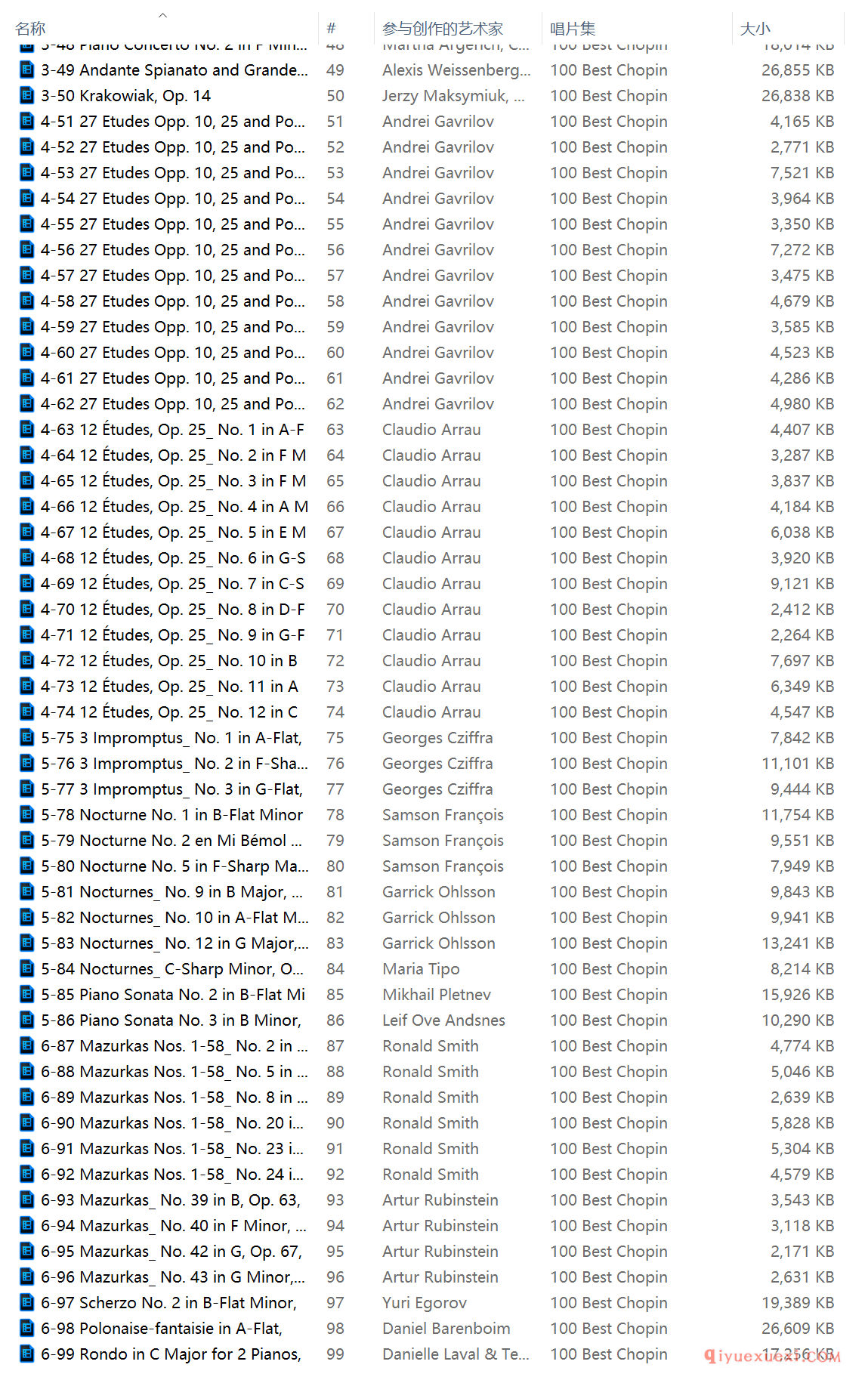Select the file icon beside 3-50 Krakowiak, Op. 14

pyautogui.click(x=27, y=96)
